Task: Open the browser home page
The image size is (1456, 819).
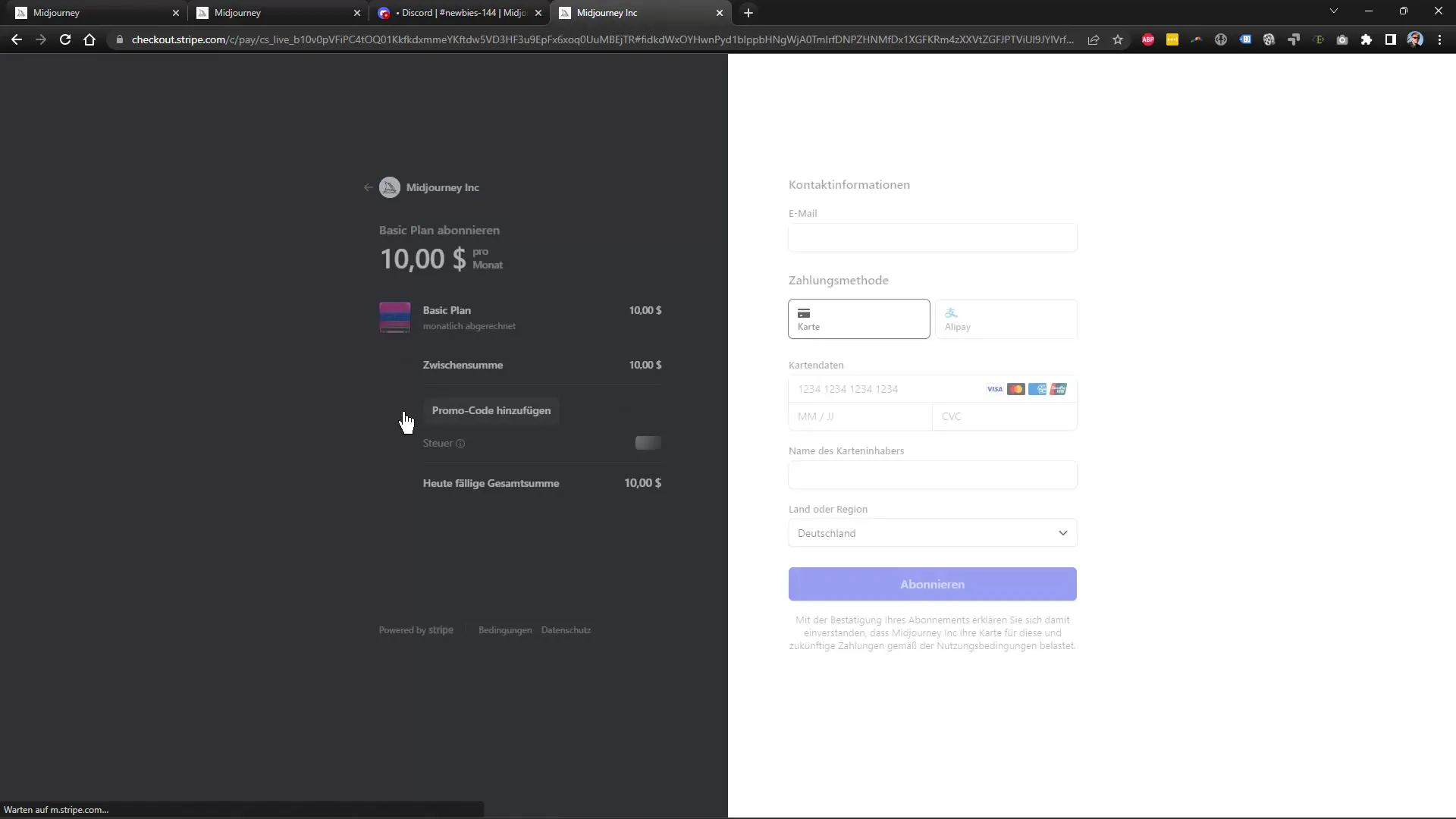Action: [89, 39]
